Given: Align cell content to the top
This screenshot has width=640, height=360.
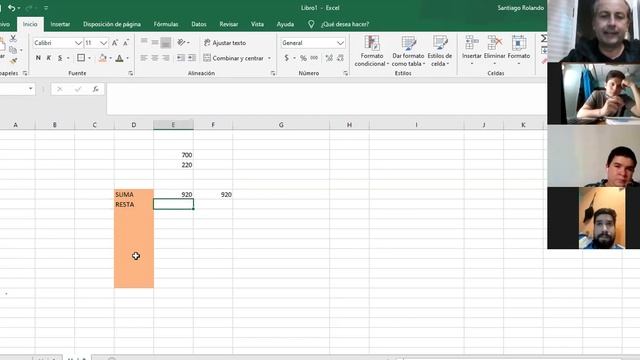Looking at the screenshot, I should pos(144,42).
